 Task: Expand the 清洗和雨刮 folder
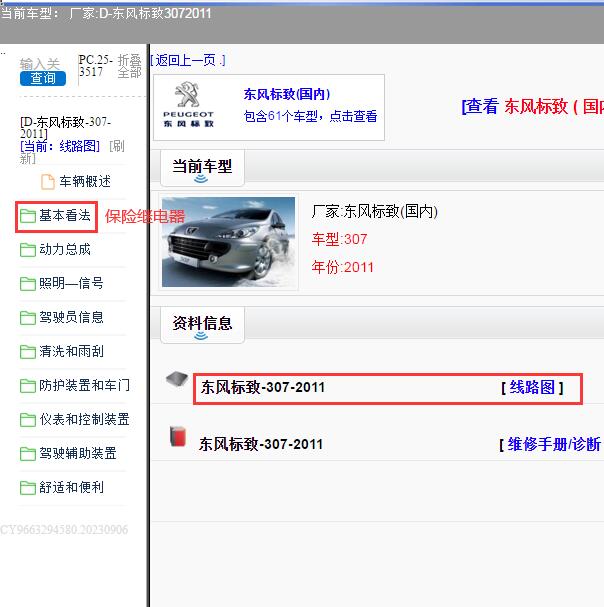pyautogui.click(x=71, y=352)
